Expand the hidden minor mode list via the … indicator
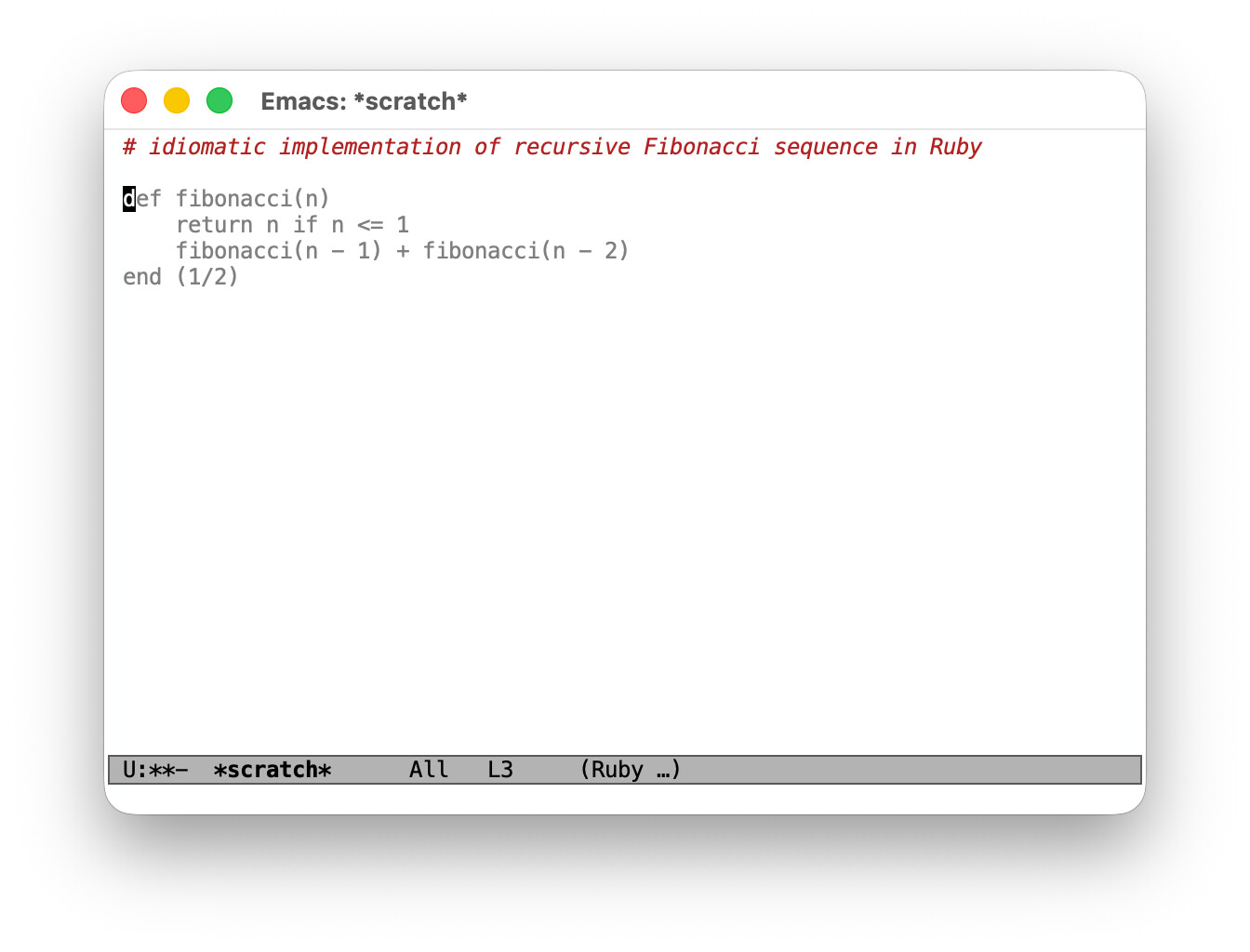Image resolution: width=1250 pixels, height=952 pixels. click(x=664, y=769)
